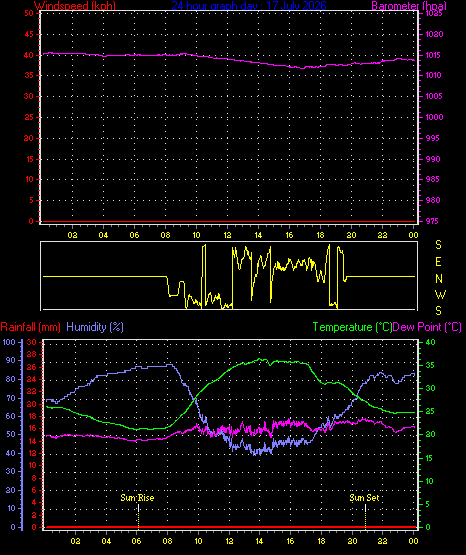Image resolution: width=466 pixels, height=555 pixels.
Task: Click barometer axis value 1020
Action: click(434, 34)
